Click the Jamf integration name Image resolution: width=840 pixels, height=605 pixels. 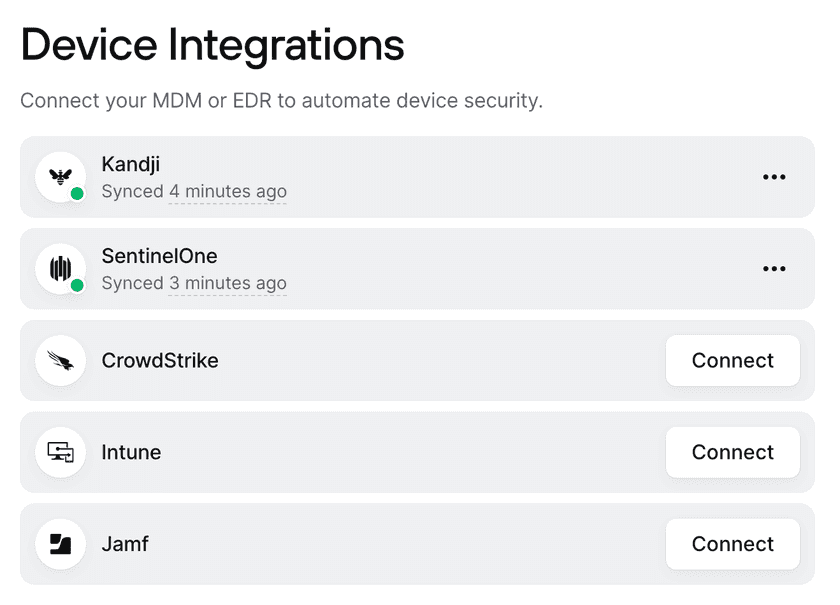pos(125,544)
